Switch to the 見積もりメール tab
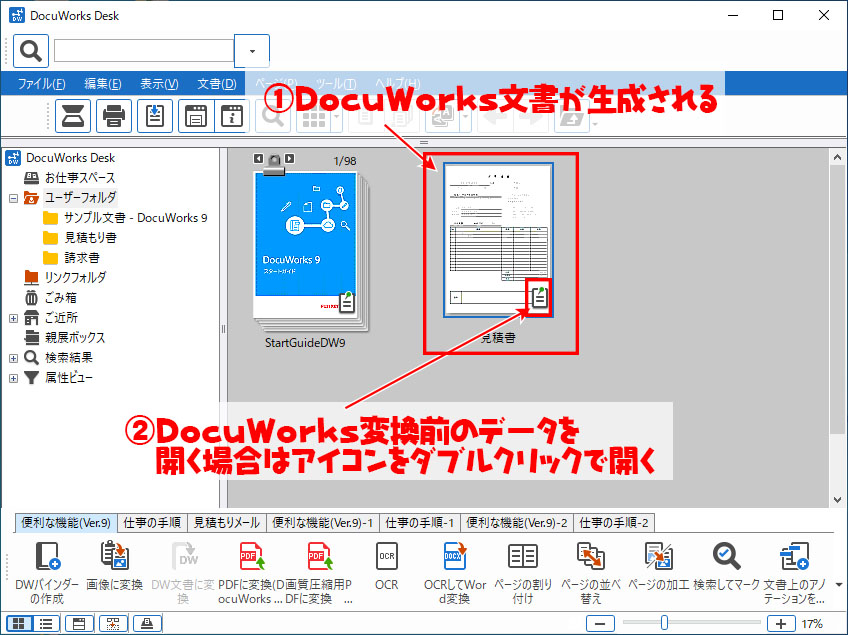This screenshot has height=635, width=848. click(x=227, y=522)
